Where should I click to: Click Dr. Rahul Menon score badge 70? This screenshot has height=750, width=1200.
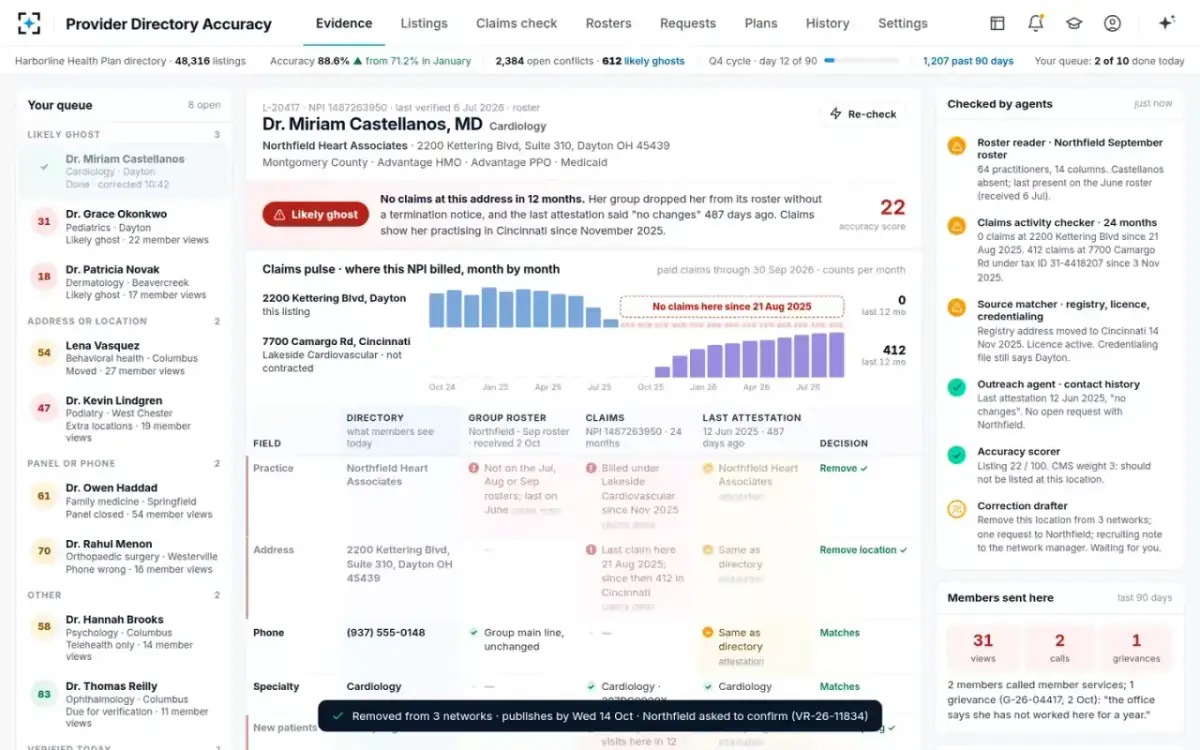(44, 551)
